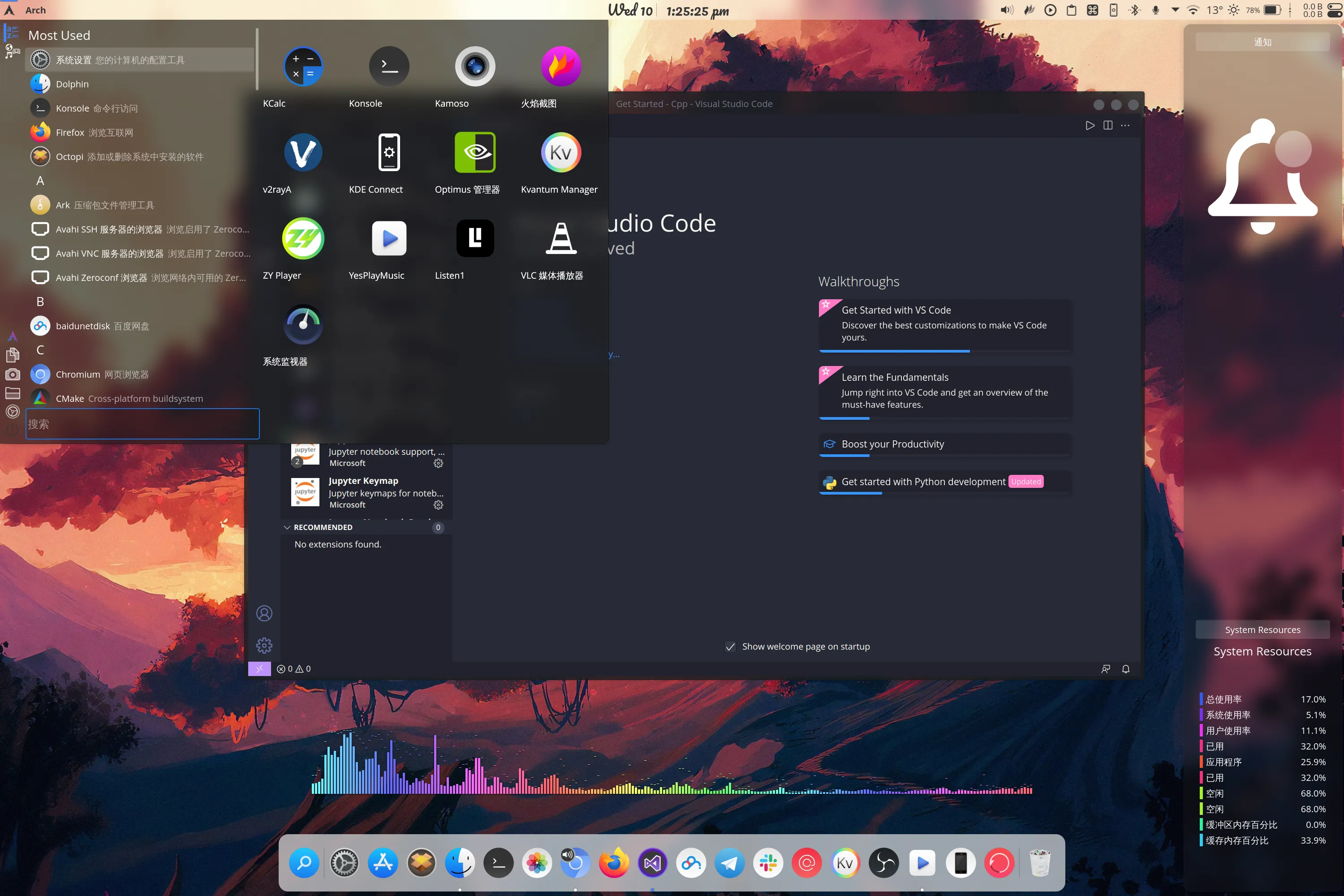Click the Jupyter Keymap extension entry

[x=366, y=492]
